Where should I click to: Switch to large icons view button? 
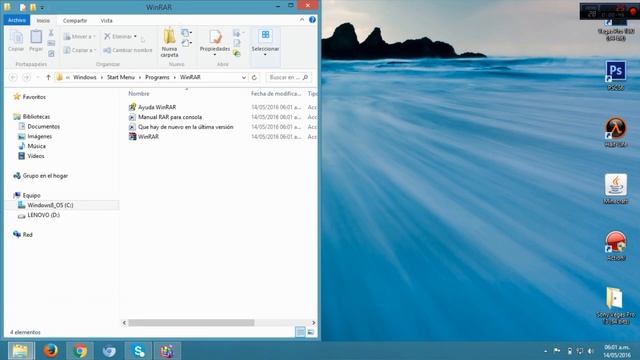pyautogui.click(x=311, y=332)
